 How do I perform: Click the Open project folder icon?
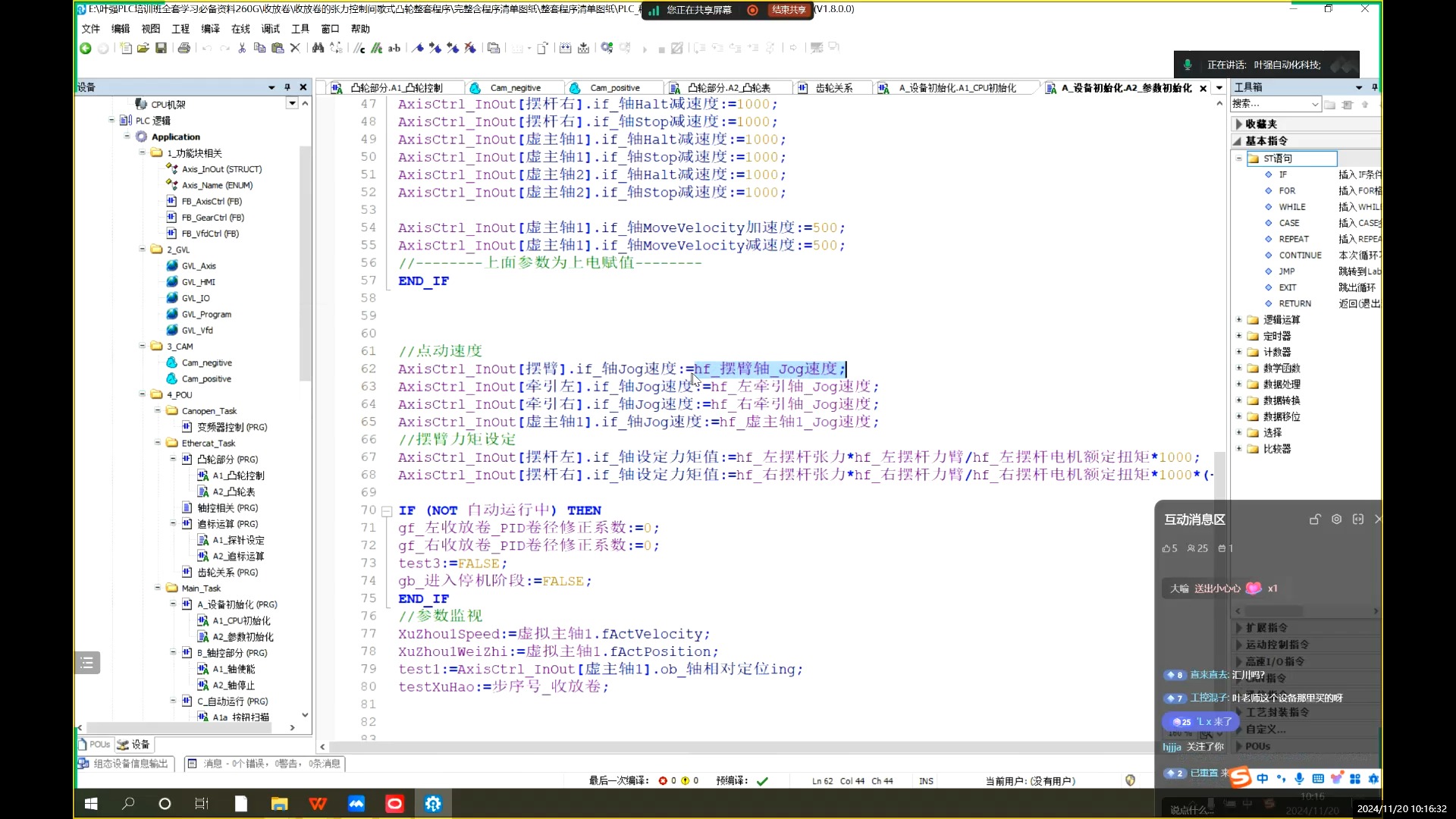point(143,48)
